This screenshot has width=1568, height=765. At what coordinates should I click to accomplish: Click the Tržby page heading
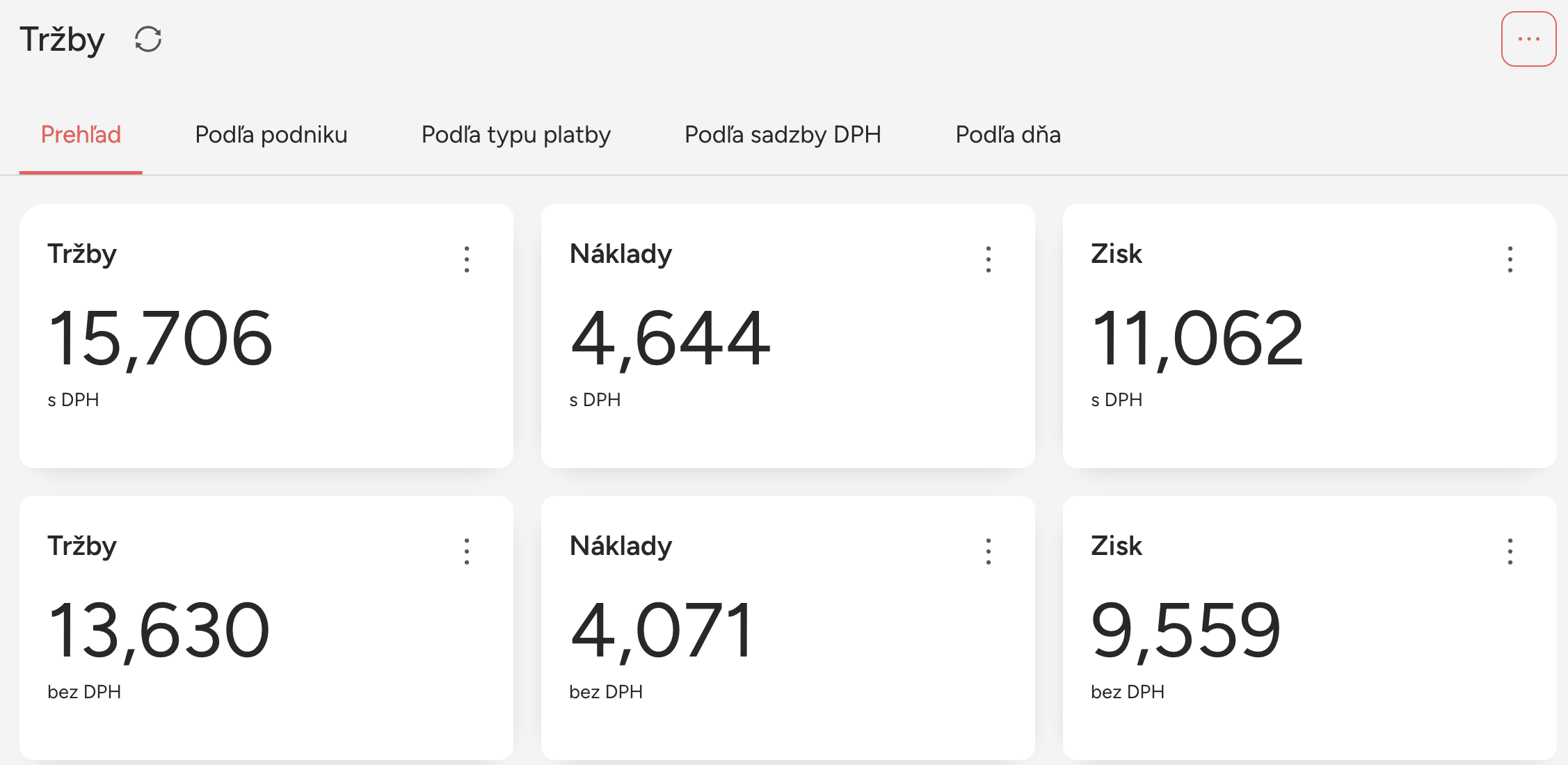[x=62, y=40]
